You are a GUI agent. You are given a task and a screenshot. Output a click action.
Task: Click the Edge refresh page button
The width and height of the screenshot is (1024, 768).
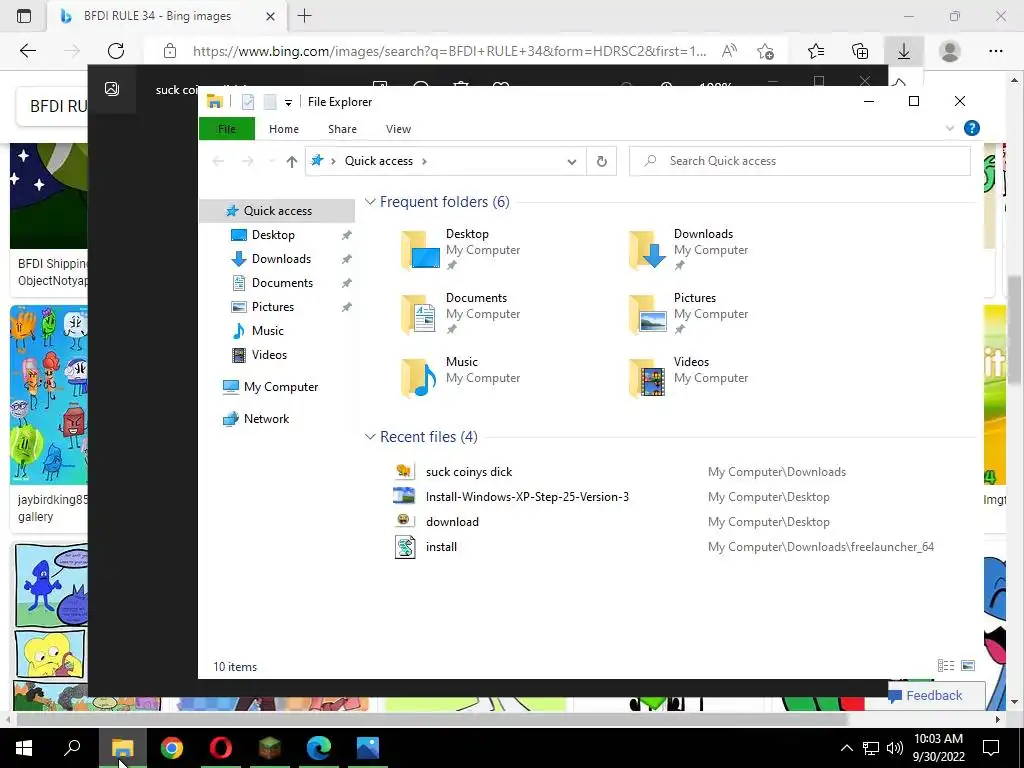116,51
